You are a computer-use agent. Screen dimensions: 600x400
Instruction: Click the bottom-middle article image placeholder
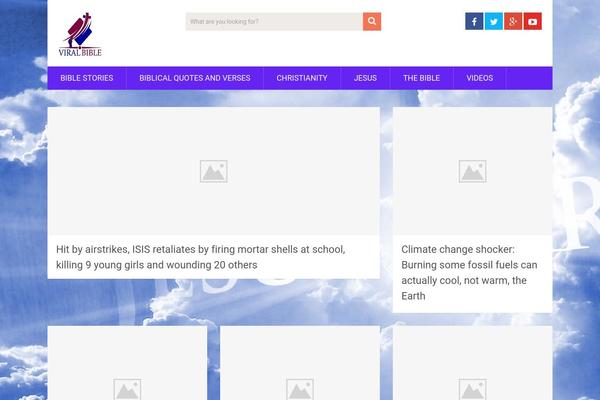point(300,363)
